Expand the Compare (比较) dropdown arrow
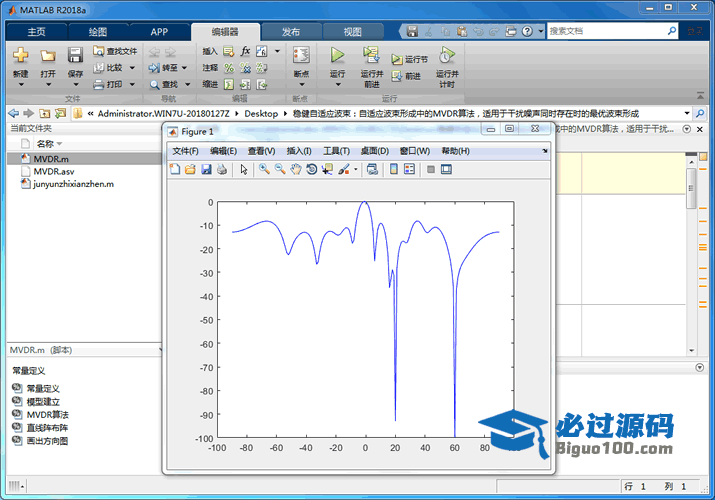This screenshot has width=715, height=500. pyautogui.click(x=130, y=68)
